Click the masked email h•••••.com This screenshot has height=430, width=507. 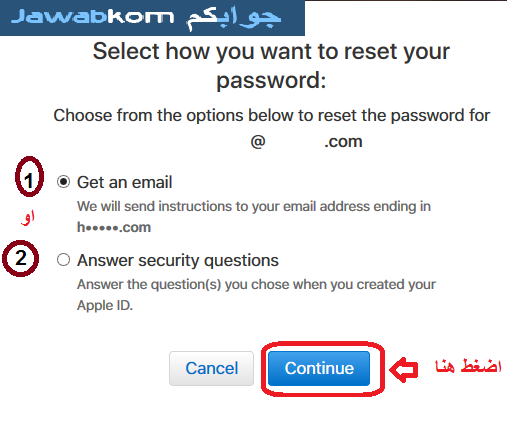click(x=114, y=227)
